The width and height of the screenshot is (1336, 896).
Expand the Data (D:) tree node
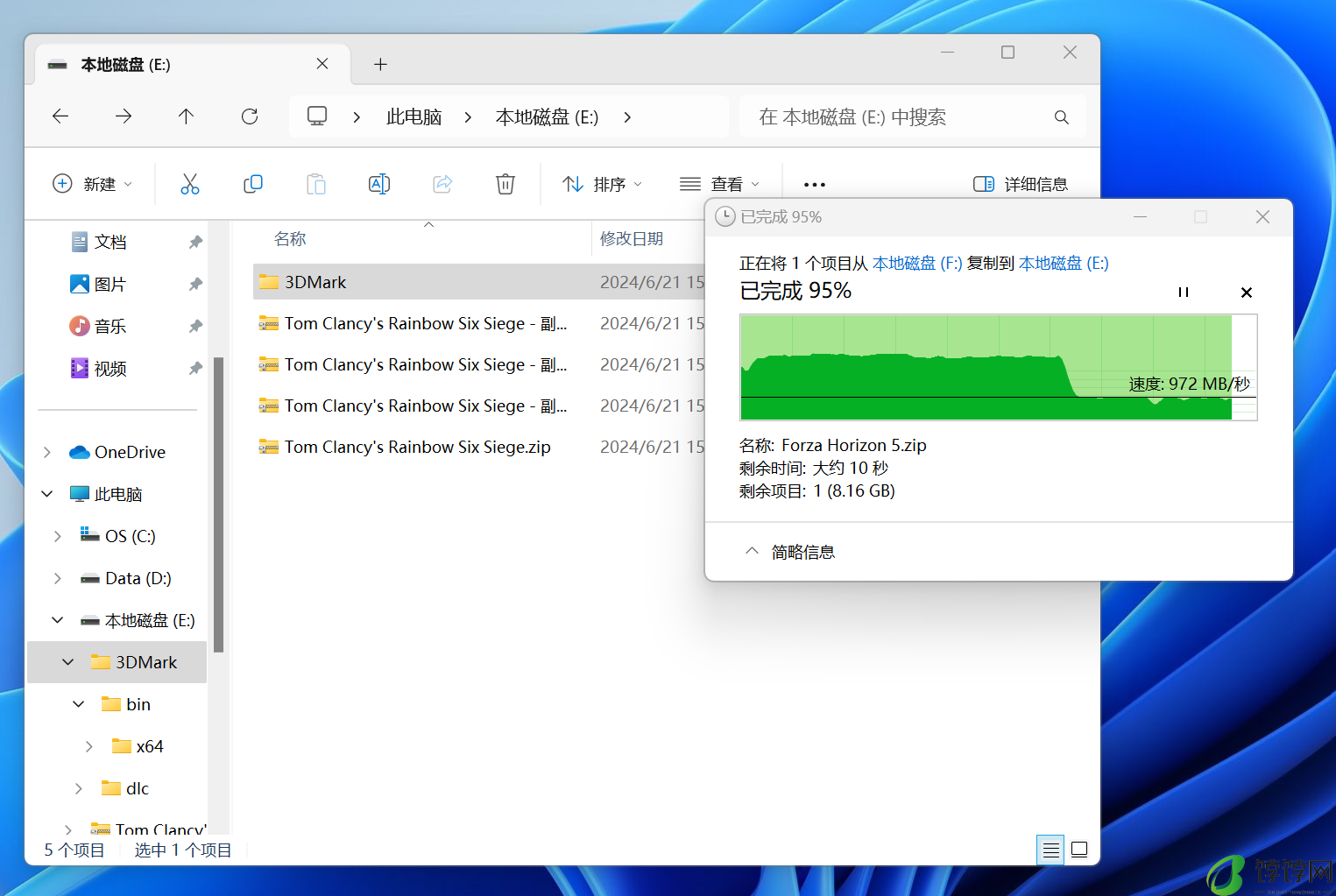[x=58, y=578]
